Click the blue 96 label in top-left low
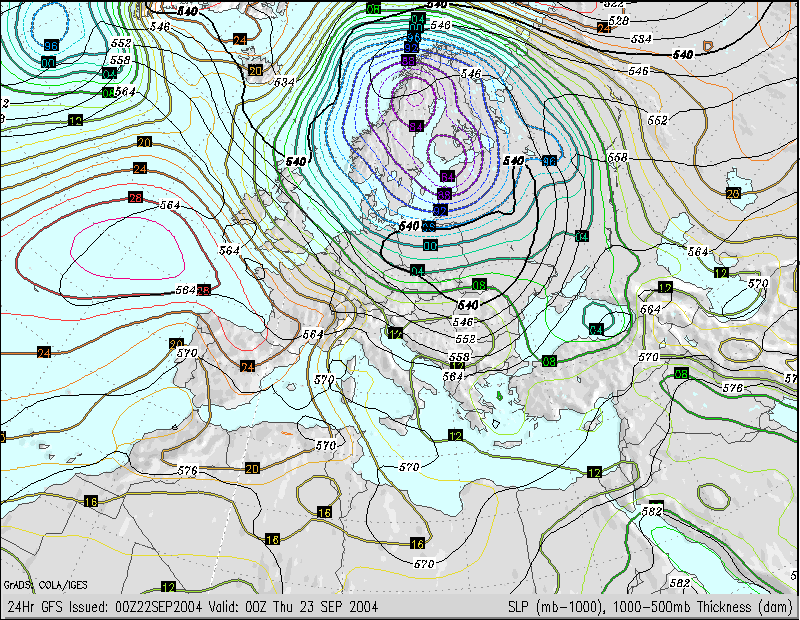800x620 pixels. coord(50,46)
